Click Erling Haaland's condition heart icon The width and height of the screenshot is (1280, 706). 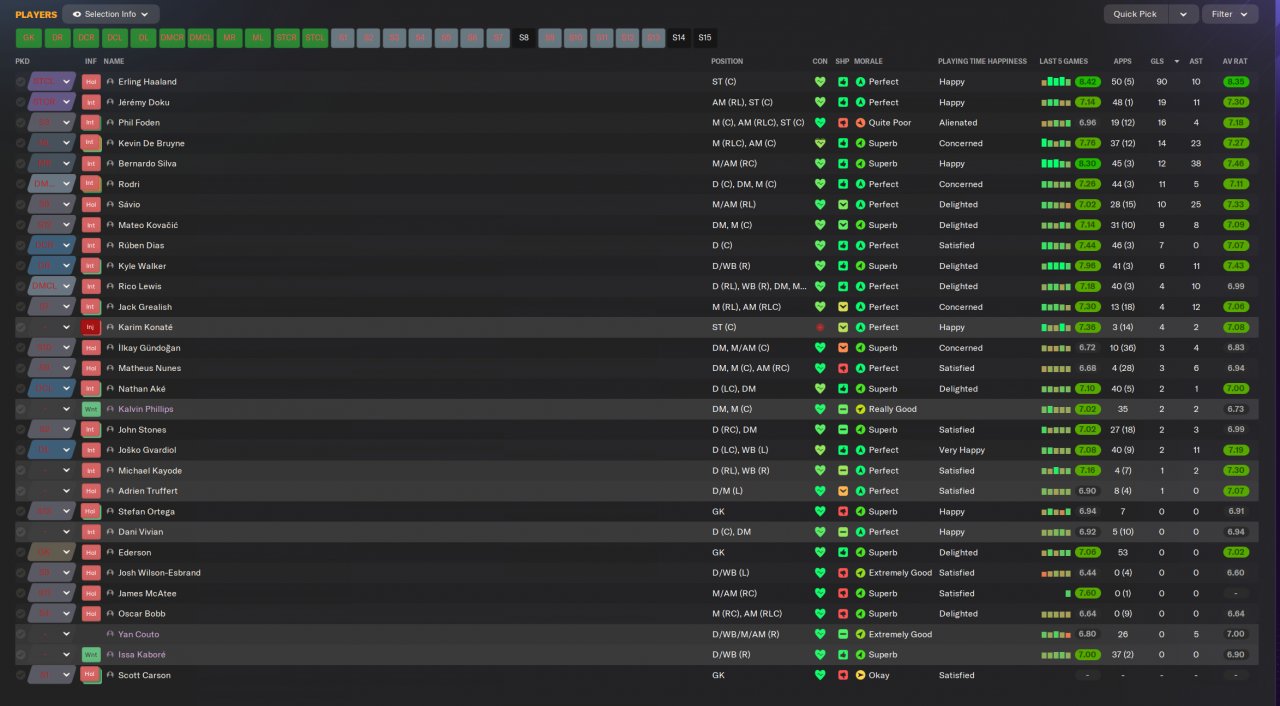[820, 82]
